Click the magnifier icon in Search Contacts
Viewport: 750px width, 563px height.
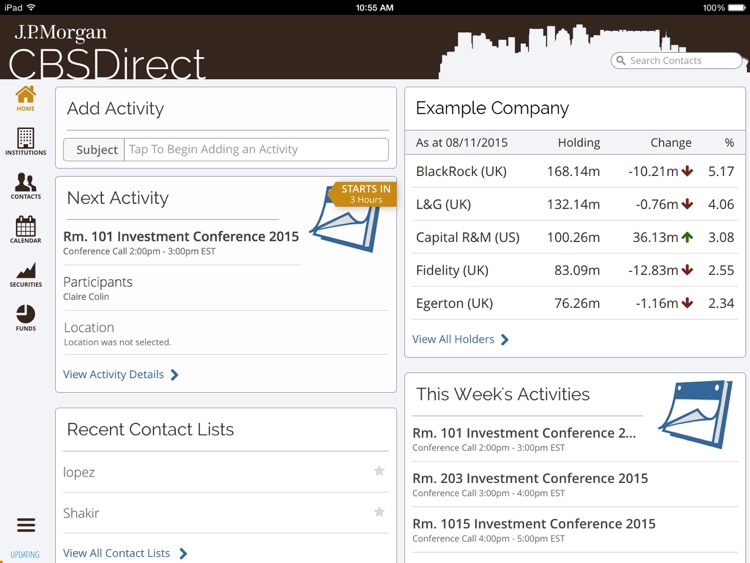click(x=621, y=60)
